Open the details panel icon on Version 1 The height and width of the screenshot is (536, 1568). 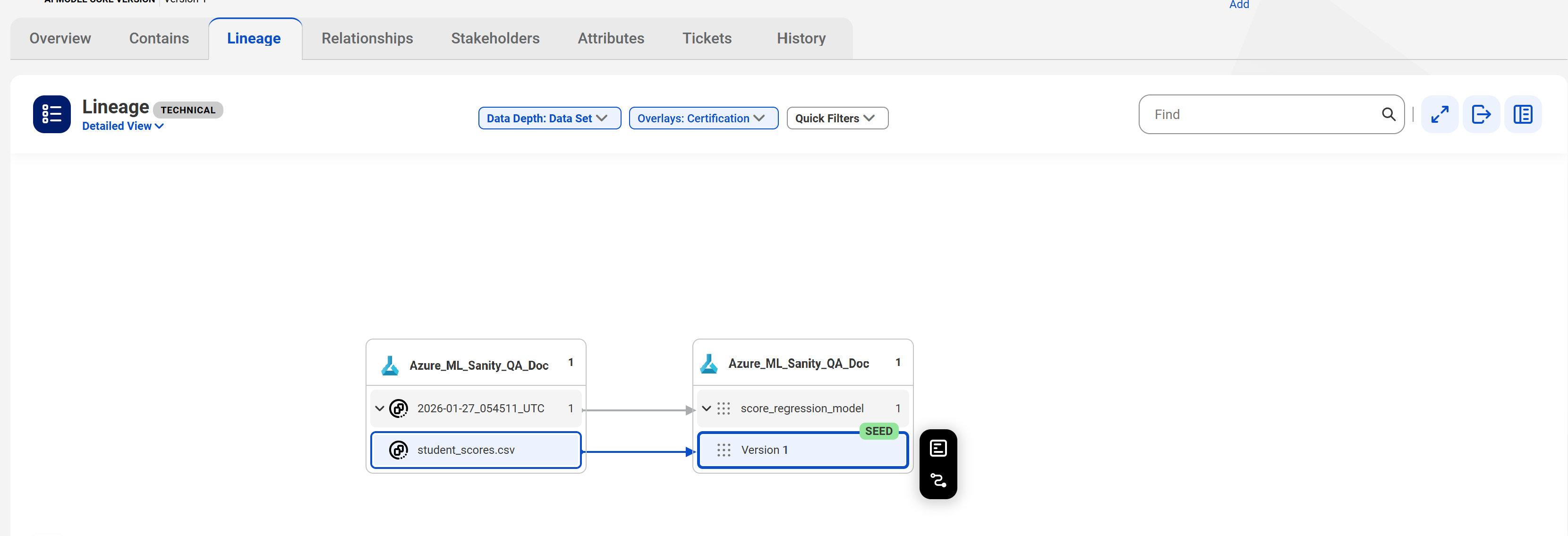pos(938,448)
